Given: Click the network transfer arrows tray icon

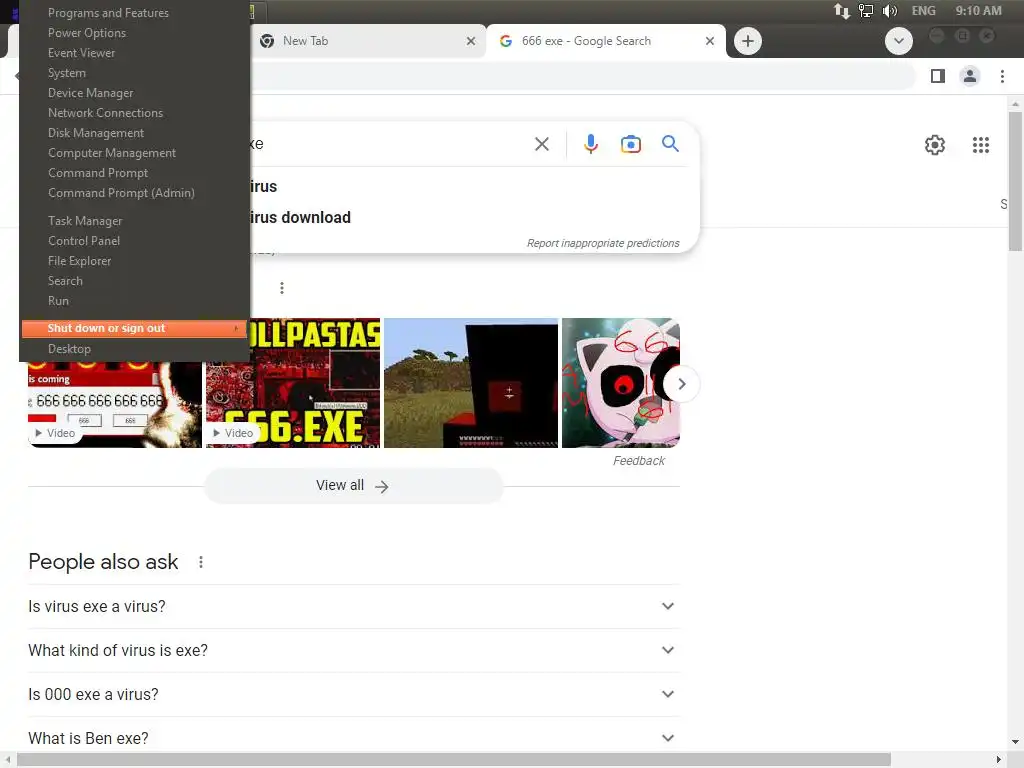Looking at the screenshot, I should click(x=842, y=10).
